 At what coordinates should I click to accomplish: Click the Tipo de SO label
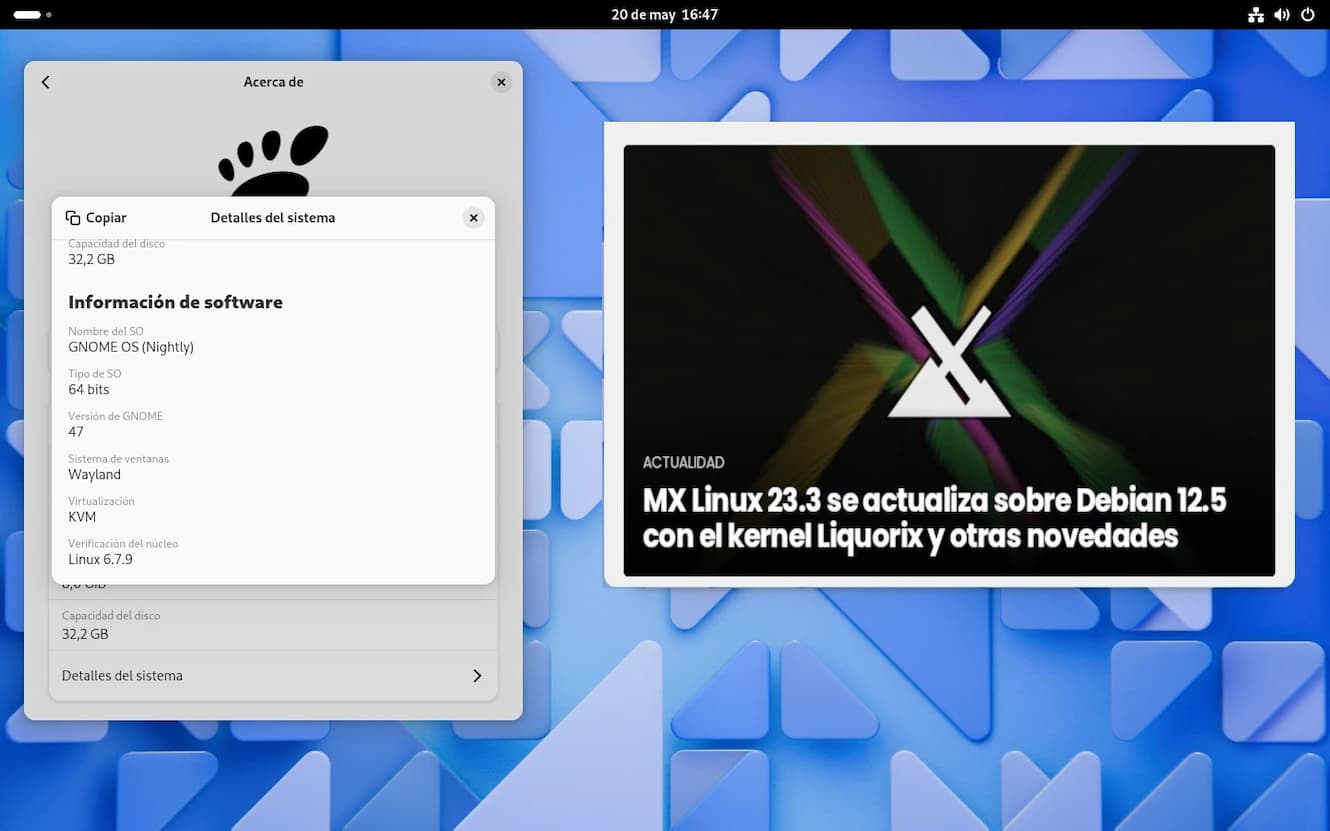94,374
